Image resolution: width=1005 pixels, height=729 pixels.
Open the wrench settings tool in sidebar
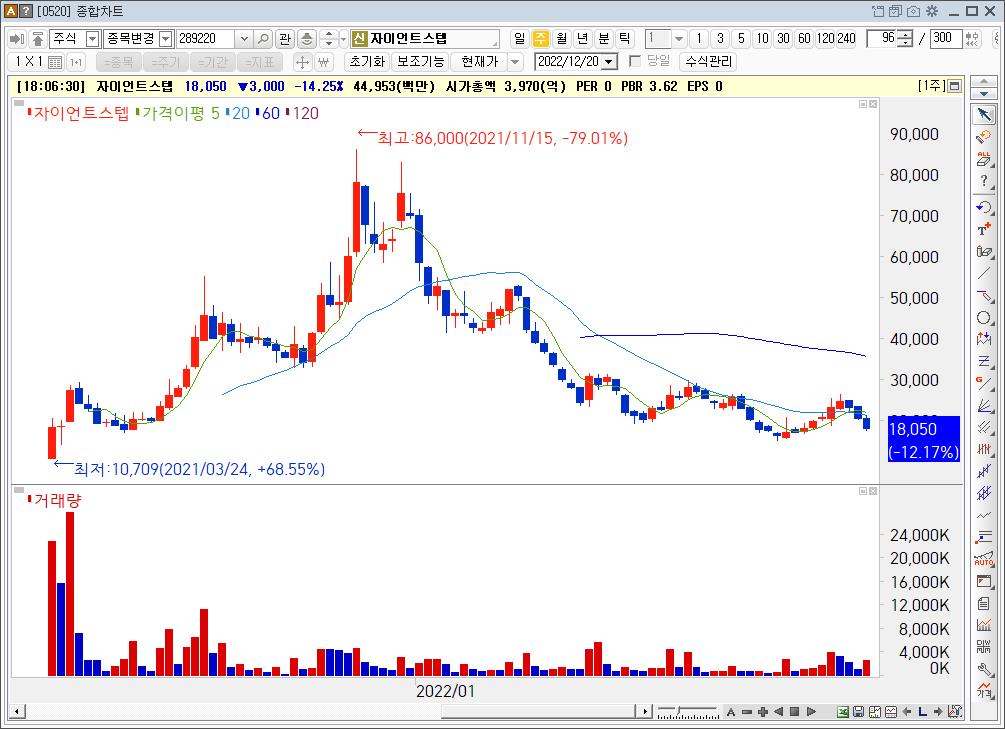[984, 669]
